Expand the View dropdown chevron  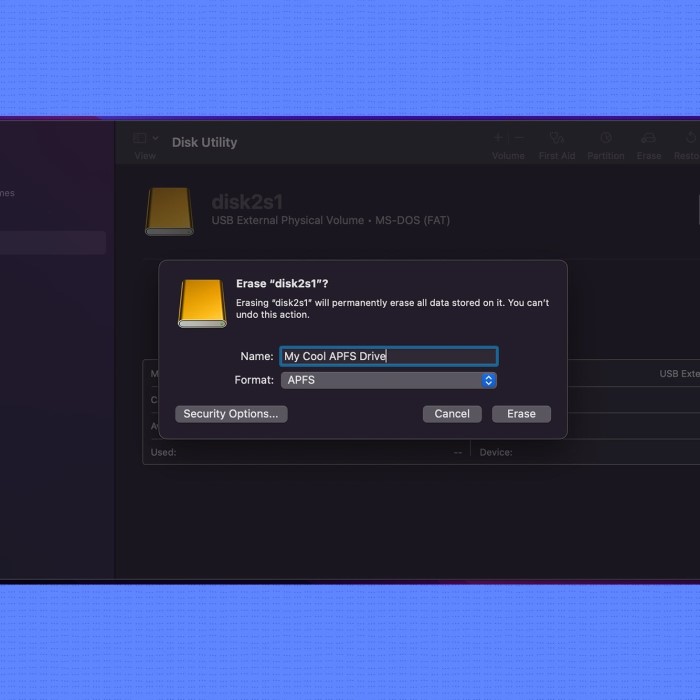[155, 138]
